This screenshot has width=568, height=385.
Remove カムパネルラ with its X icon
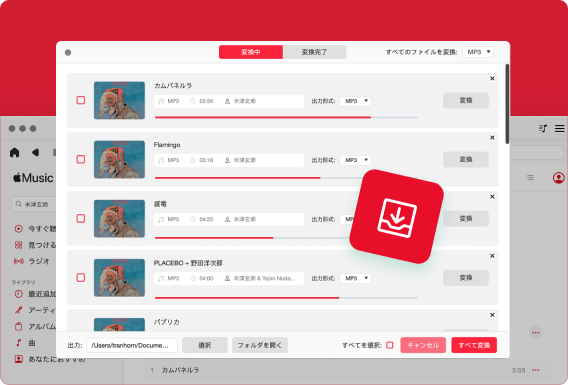coord(492,78)
